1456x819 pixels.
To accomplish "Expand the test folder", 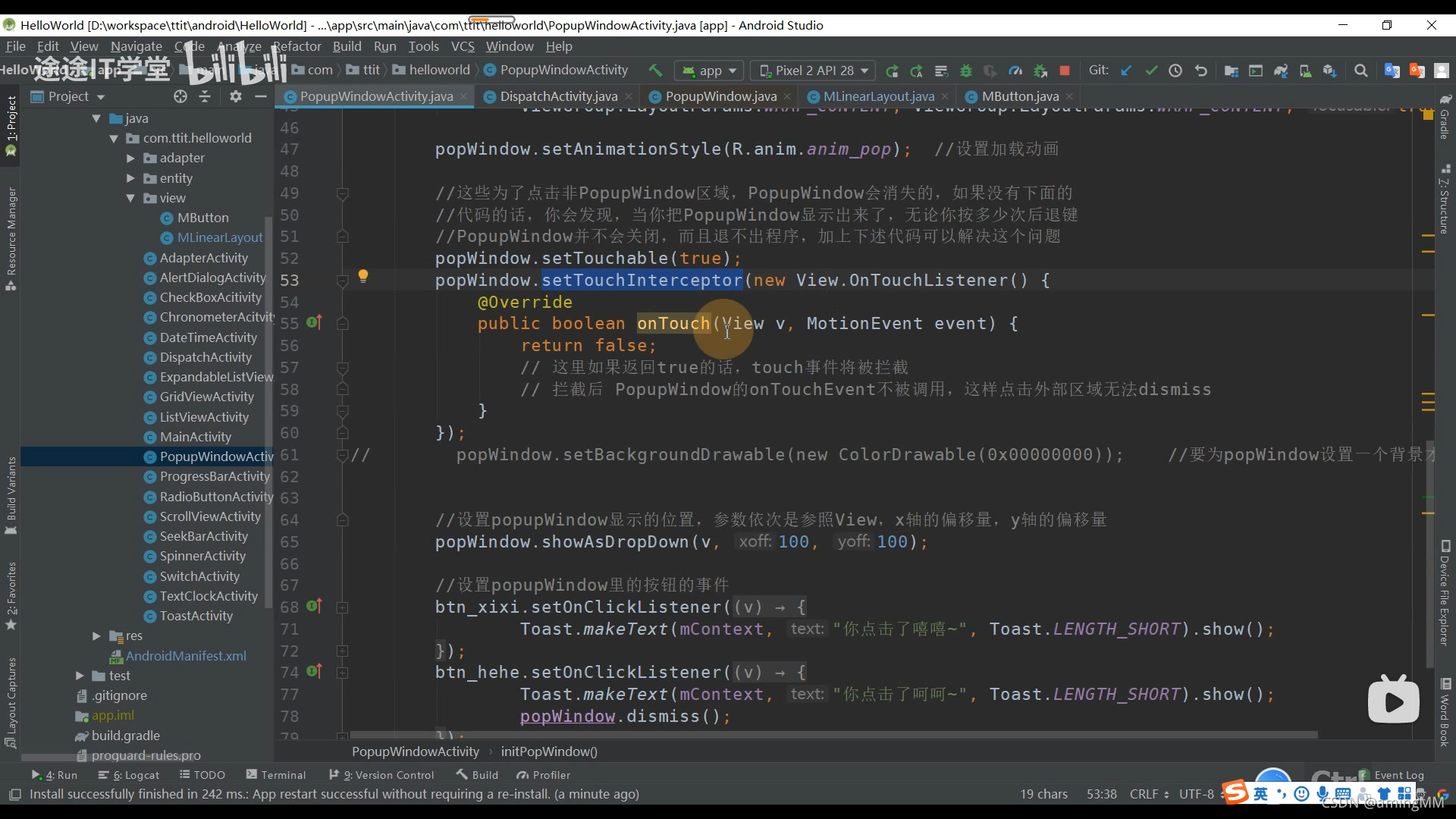I will tap(80, 676).
